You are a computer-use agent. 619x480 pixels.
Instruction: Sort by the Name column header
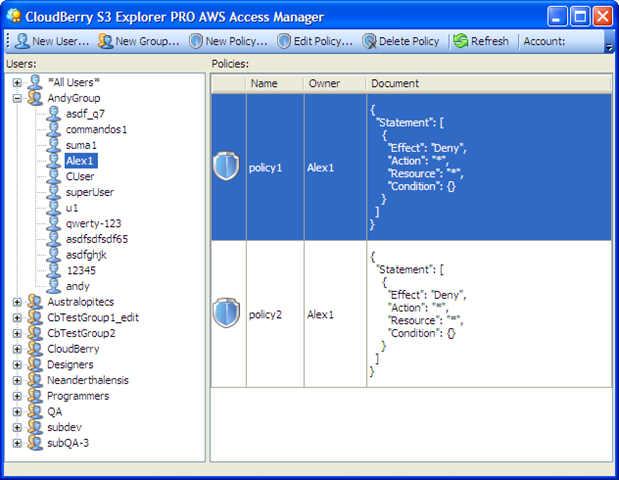pyautogui.click(x=275, y=83)
